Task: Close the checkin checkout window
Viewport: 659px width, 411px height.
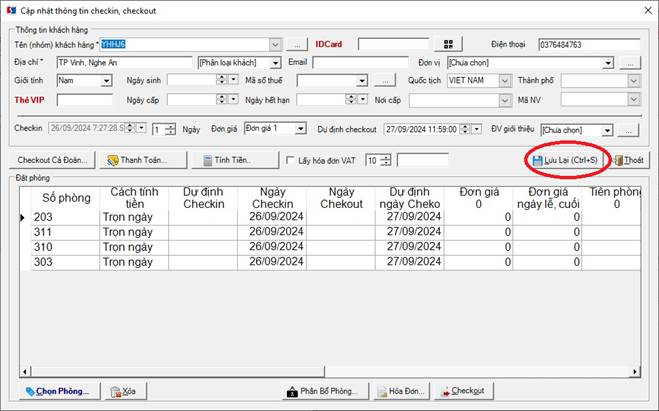Action: coord(648,11)
